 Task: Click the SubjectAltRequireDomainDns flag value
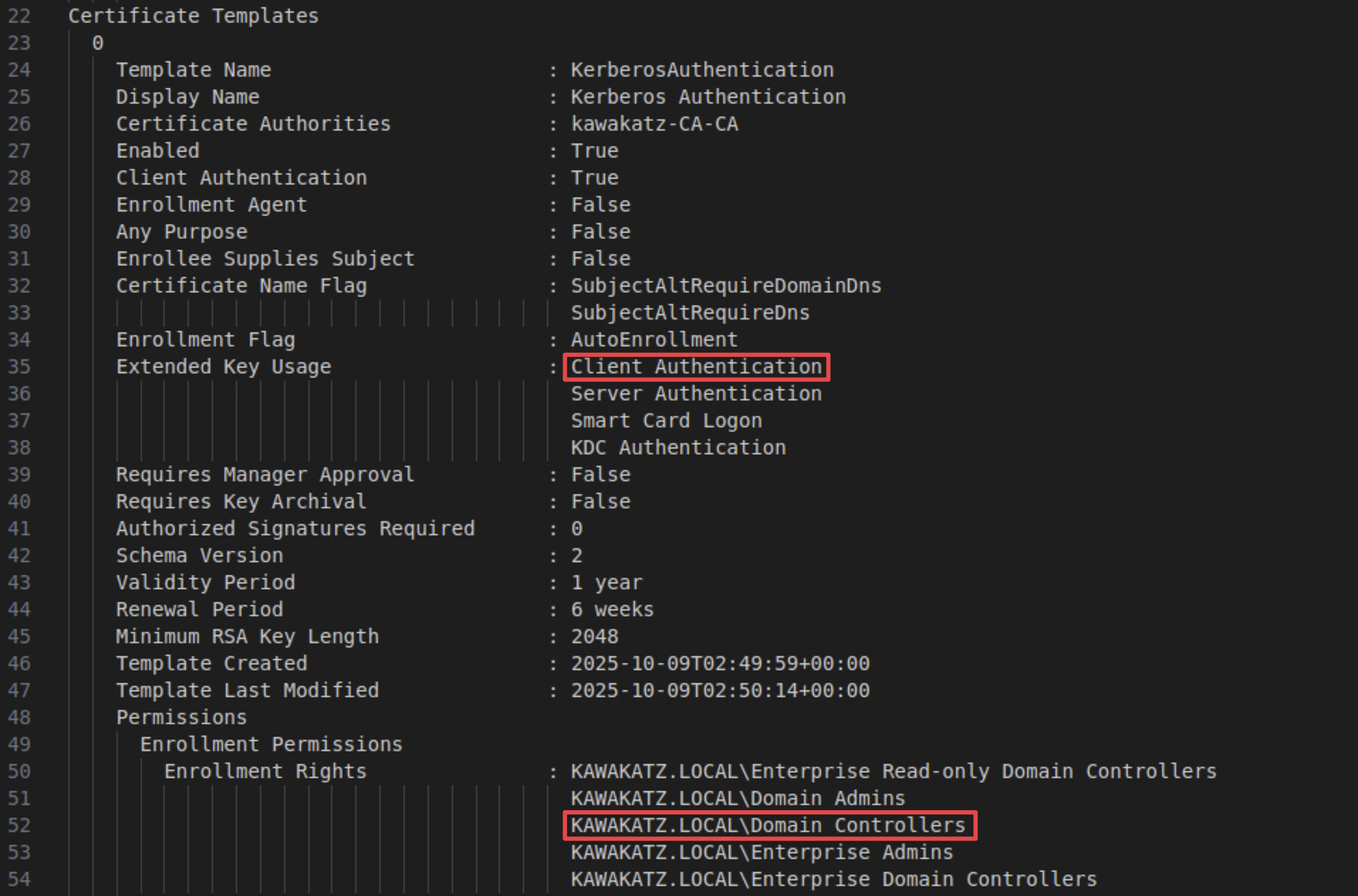tap(726, 286)
